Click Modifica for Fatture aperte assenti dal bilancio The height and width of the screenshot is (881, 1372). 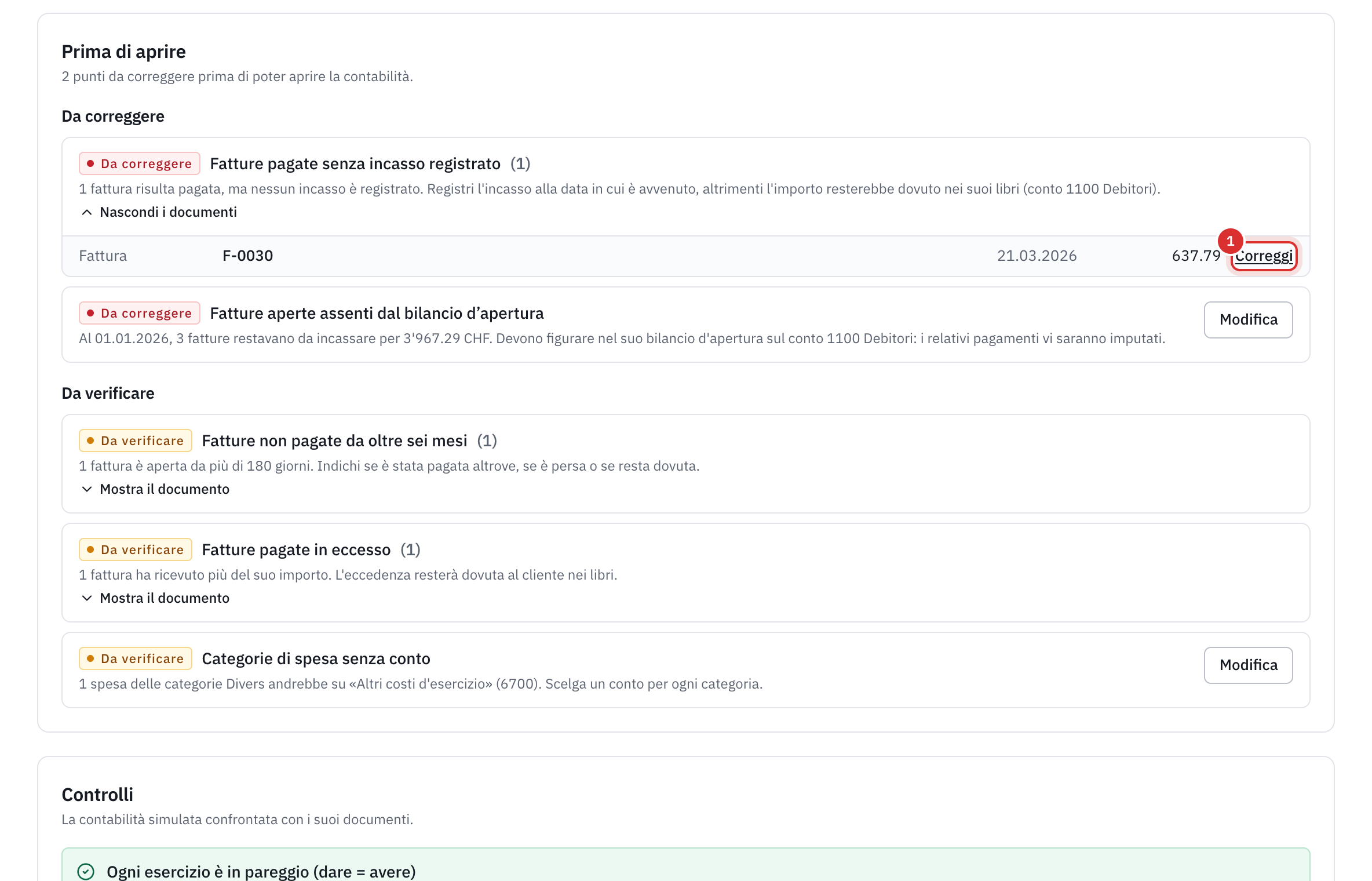pyautogui.click(x=1248, y=319)
